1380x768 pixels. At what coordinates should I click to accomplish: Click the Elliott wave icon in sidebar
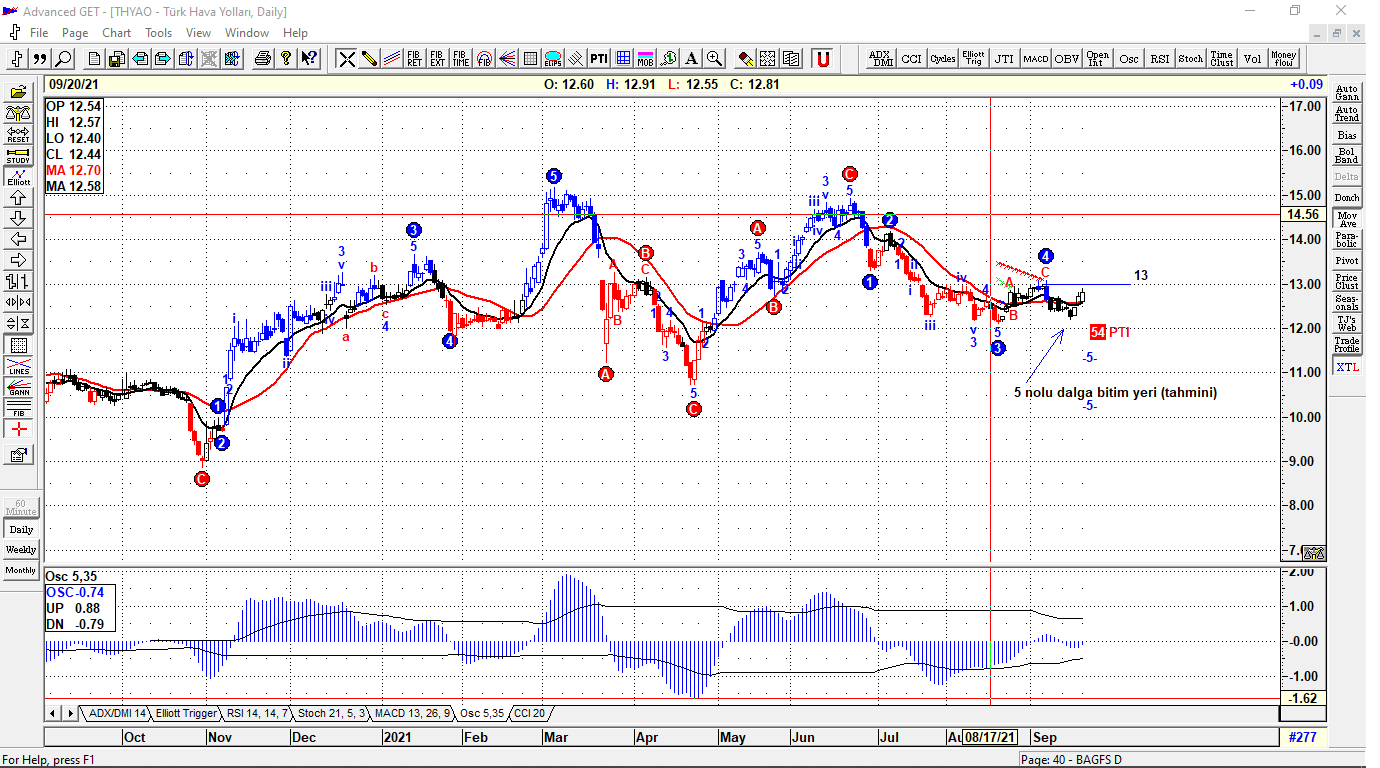(18, 177)
